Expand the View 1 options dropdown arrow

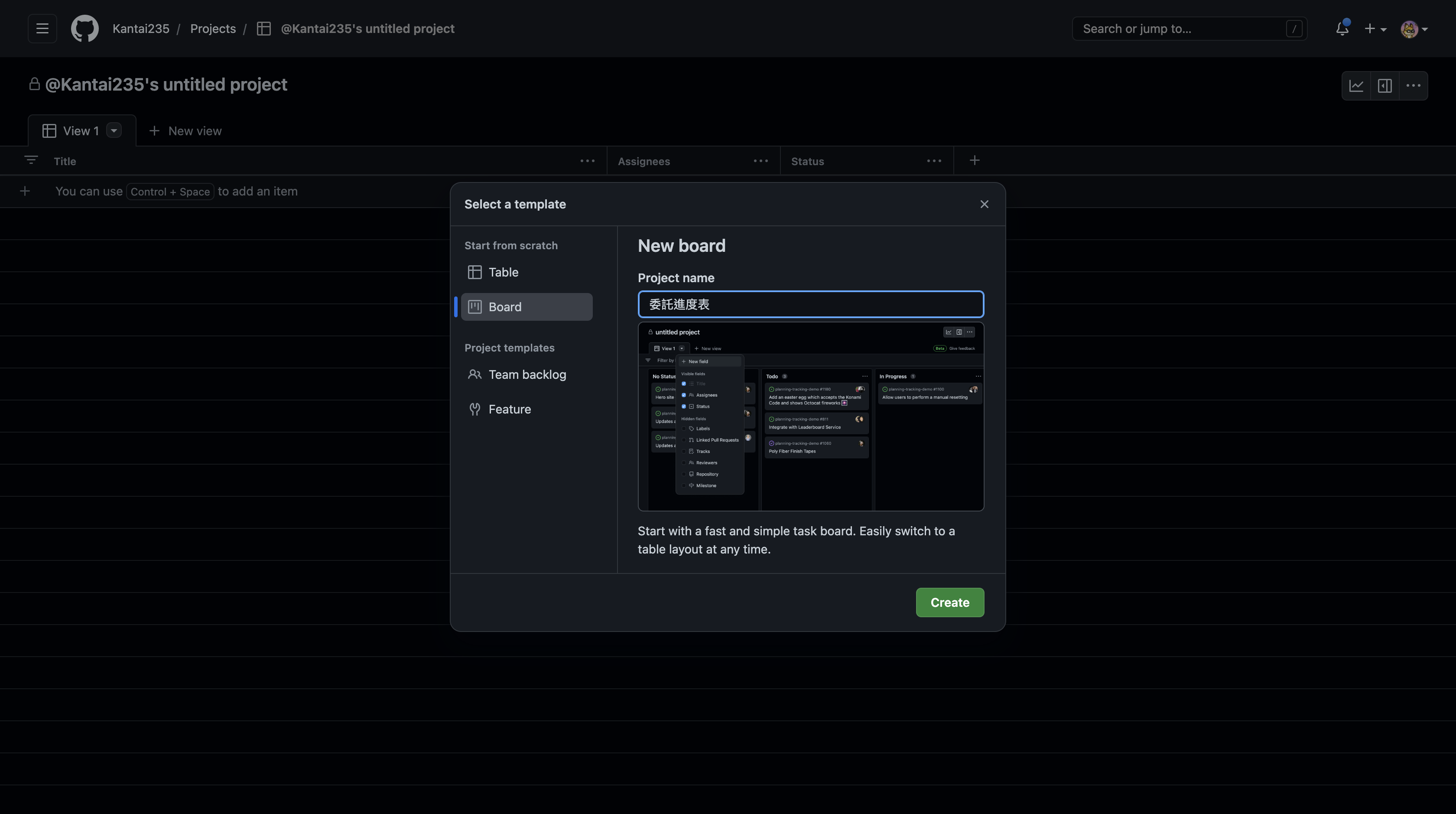coord(114,130)
